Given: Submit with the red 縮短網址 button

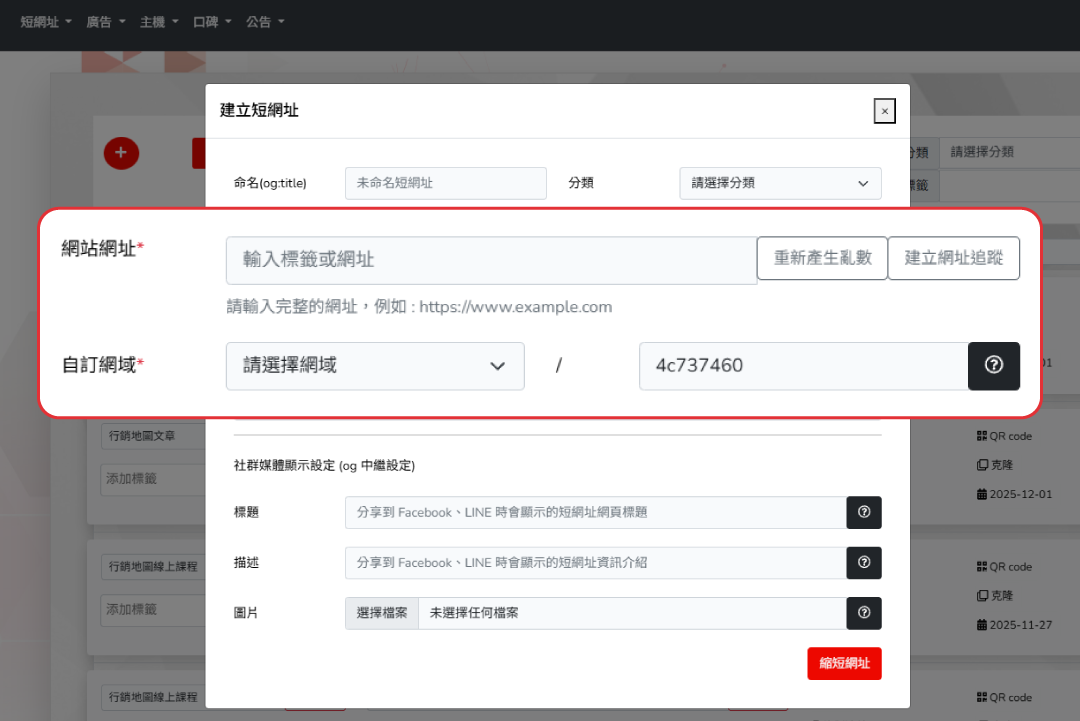Looking at the screenshot, I should pyautogui.click(x=844, y=663).
